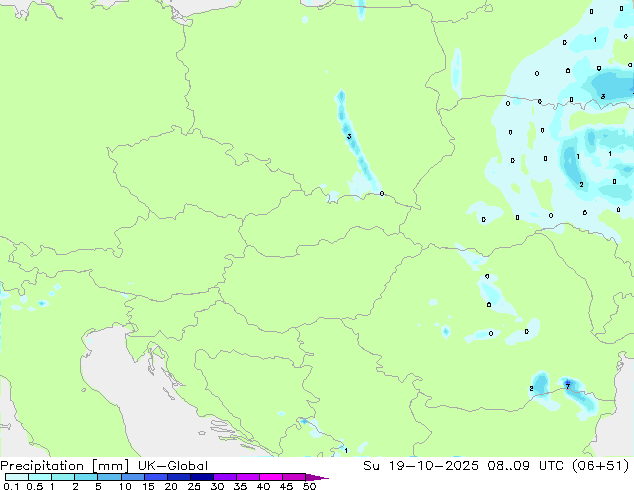634x490 pixels.
Task: Click the '[mm]' unit label
Action: pyautogui.click(x=111, y=466)
